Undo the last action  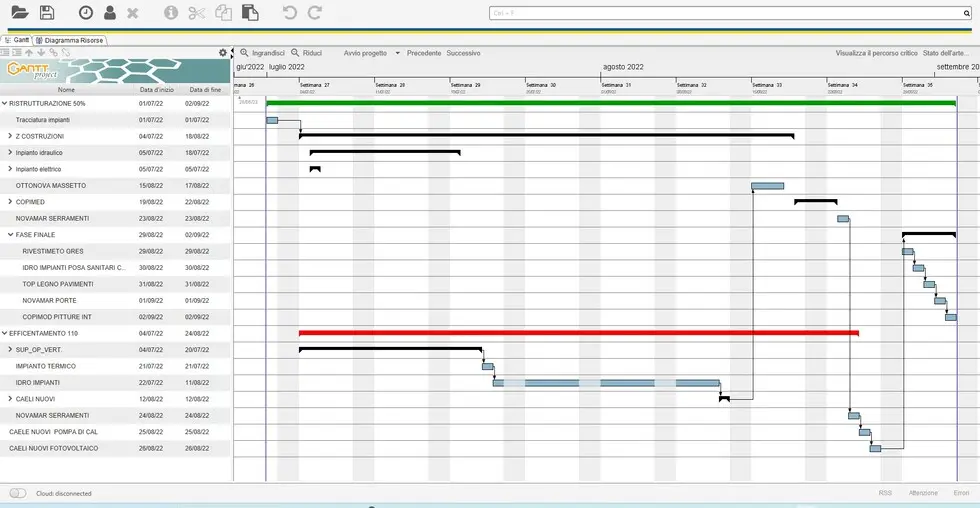(290, 13)
